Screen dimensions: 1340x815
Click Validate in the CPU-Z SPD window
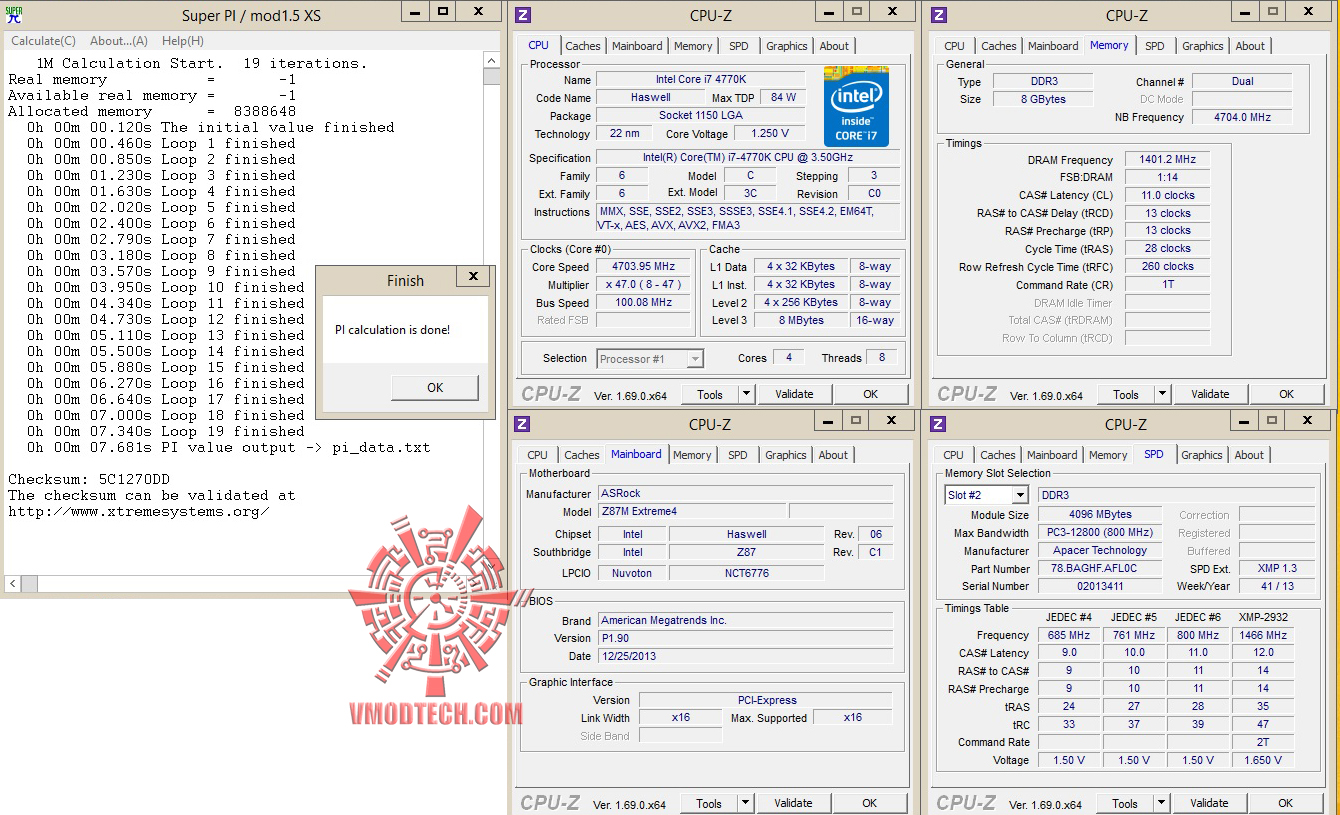click(x=1209, y=803)
